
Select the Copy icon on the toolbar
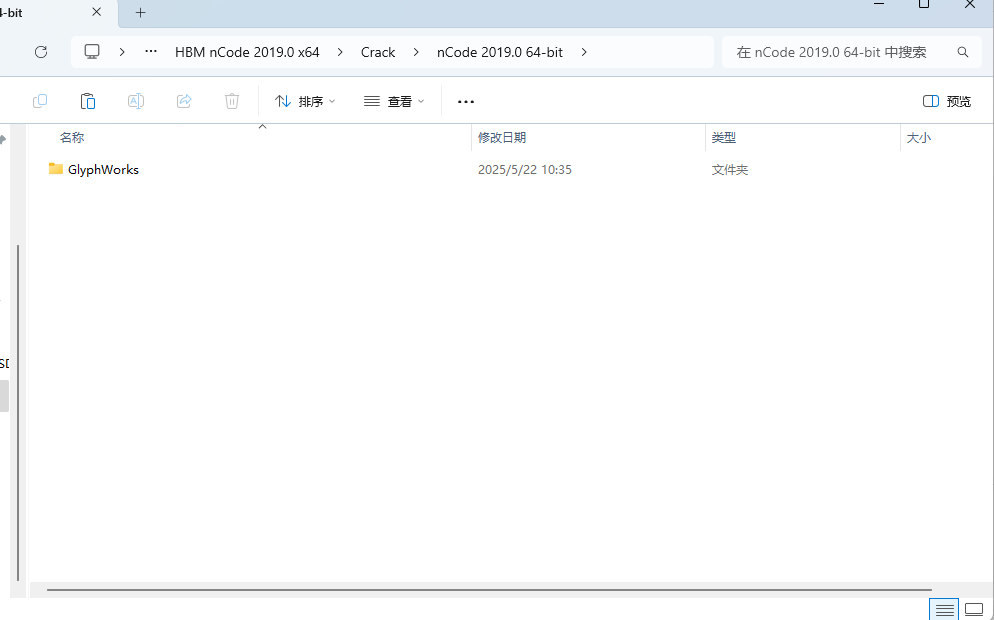click(40, 100)
